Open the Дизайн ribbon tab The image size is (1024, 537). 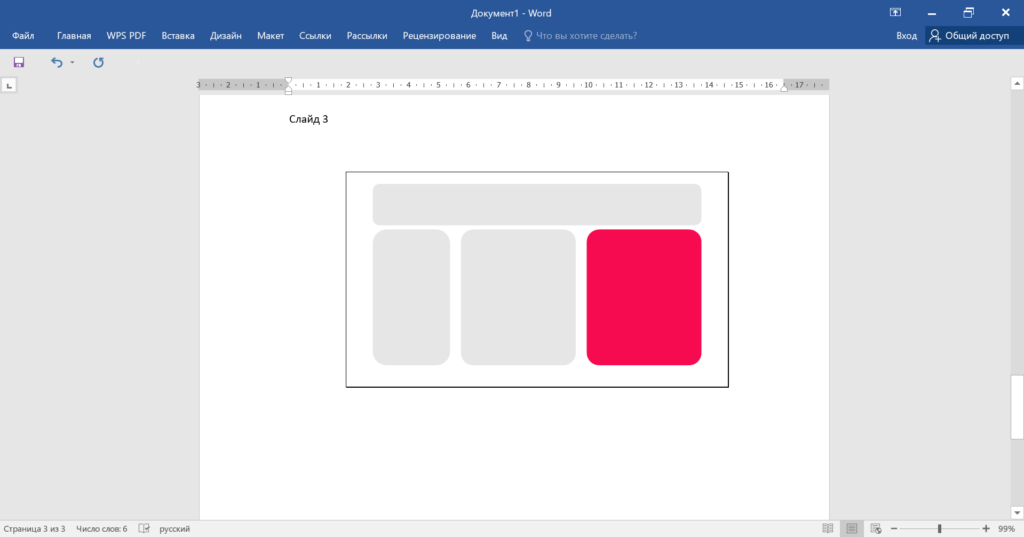225,36
